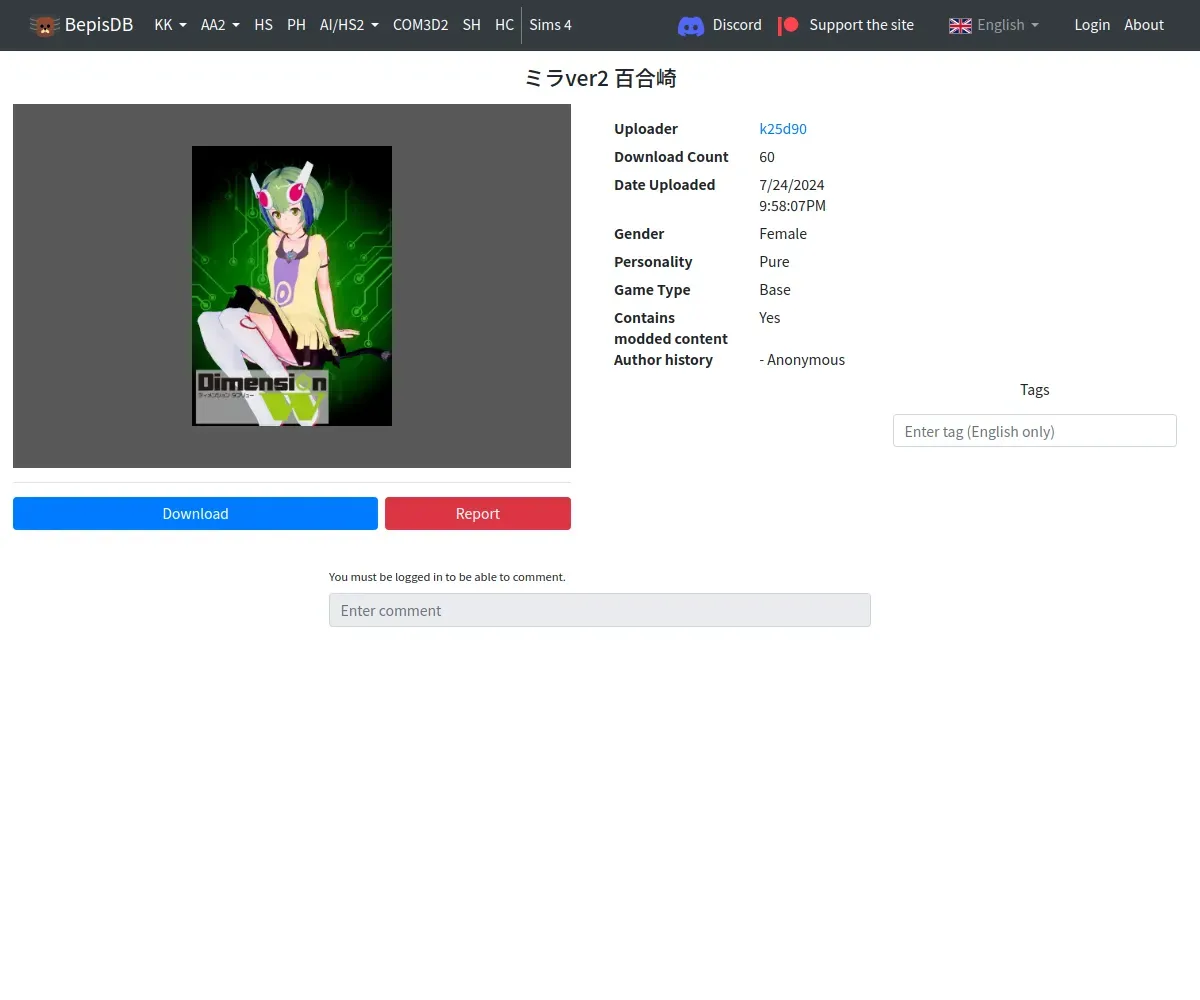Image resolution: width=1200 pixels, height=1000 pixels.
Task: Click the must be logged in notice
Action: tap(447, 577)
